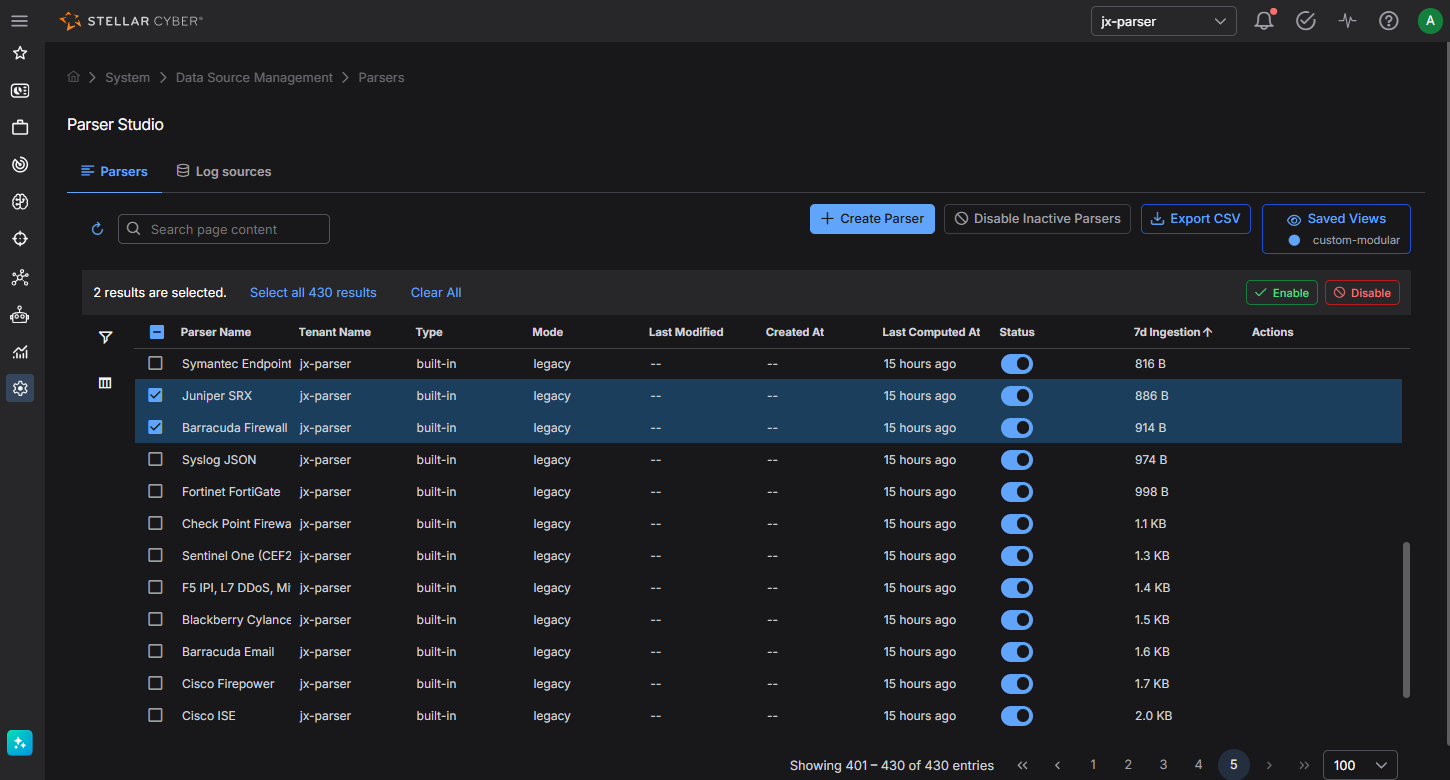Image resolution: width=1450 pixels, height=780 pixels.
Task: Open the column chooser icon
Action: [105, 383]
